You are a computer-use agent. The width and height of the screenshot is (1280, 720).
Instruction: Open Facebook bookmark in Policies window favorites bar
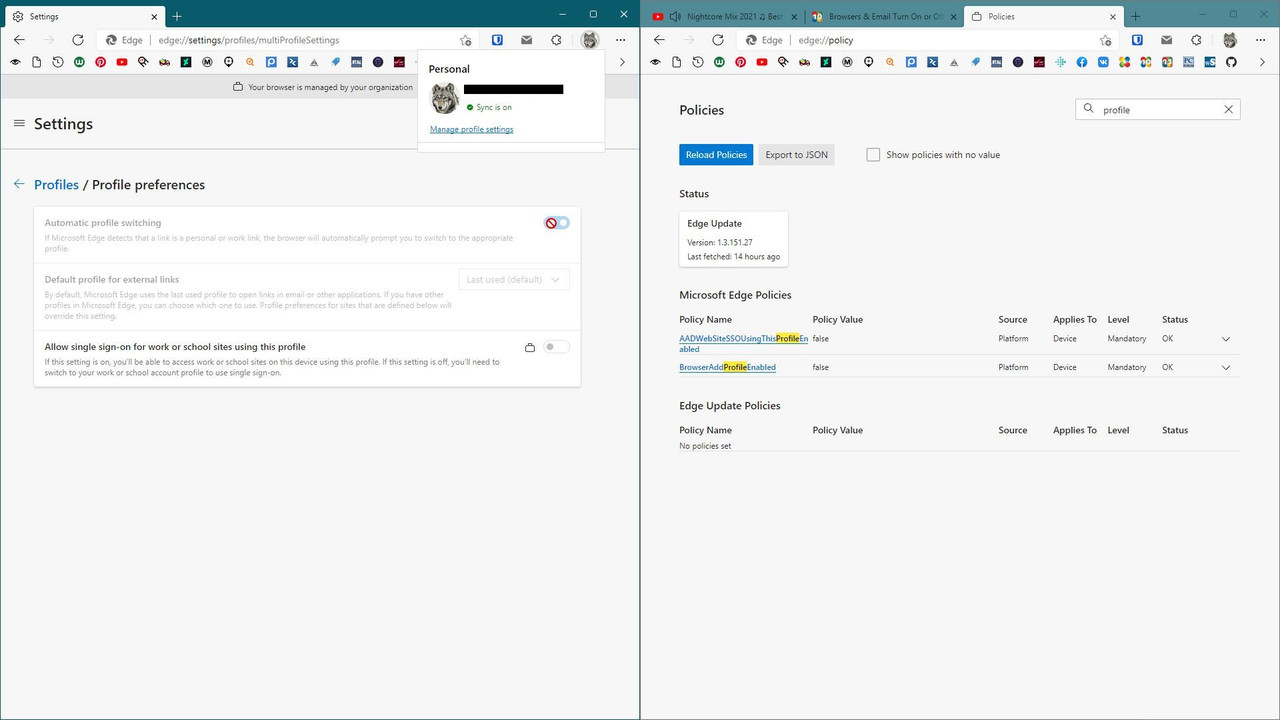point(1082,62)
